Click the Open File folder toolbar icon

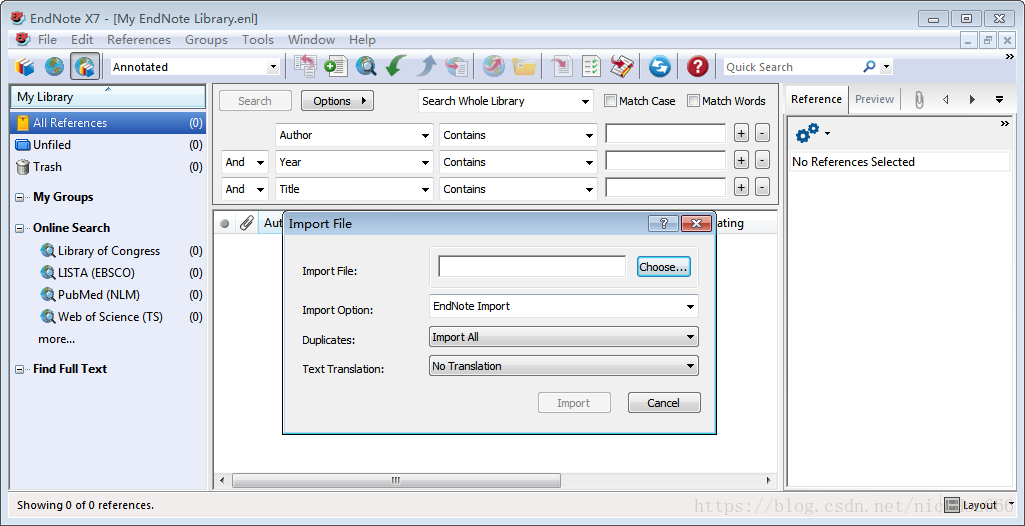[524, 66]
